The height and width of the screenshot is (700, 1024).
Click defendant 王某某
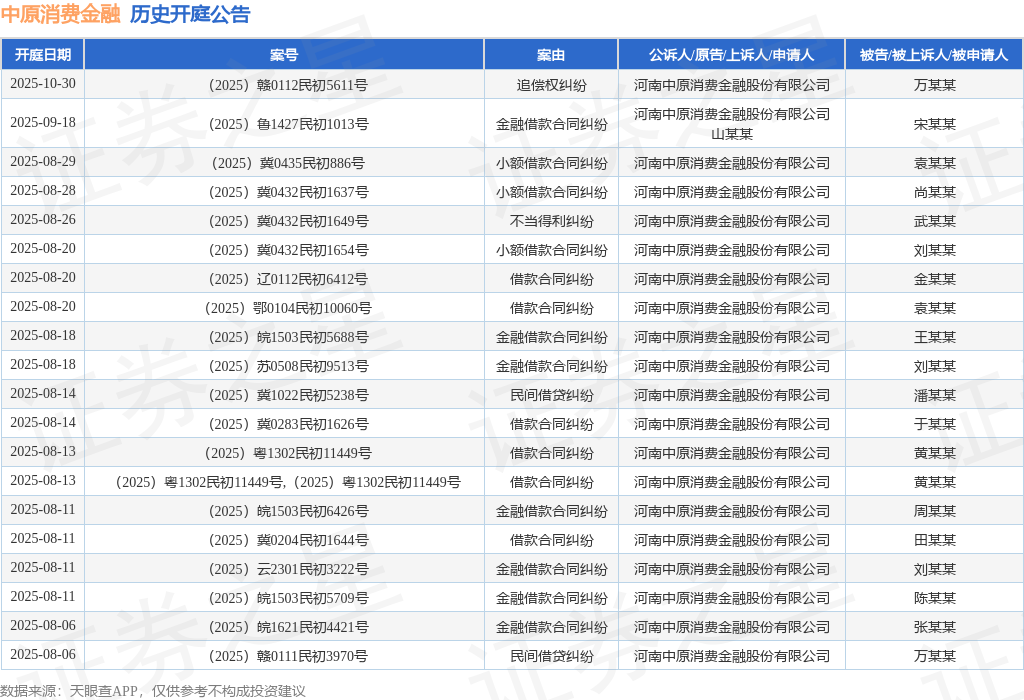coord(935,337)
